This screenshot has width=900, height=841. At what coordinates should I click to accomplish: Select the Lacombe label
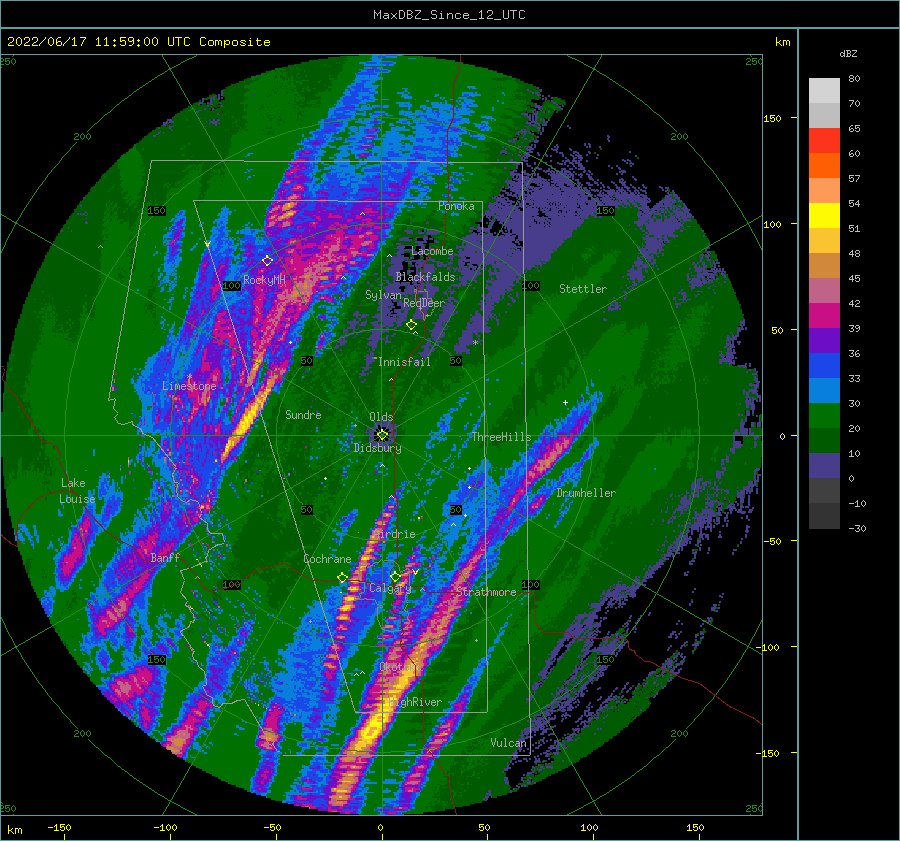[x=432, y=251]
